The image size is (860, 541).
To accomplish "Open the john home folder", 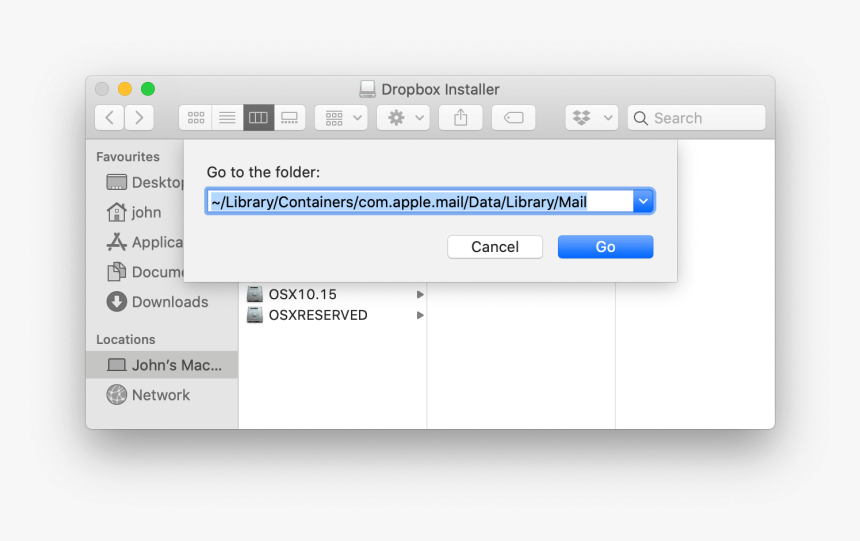I will click(x=134, y=212).
